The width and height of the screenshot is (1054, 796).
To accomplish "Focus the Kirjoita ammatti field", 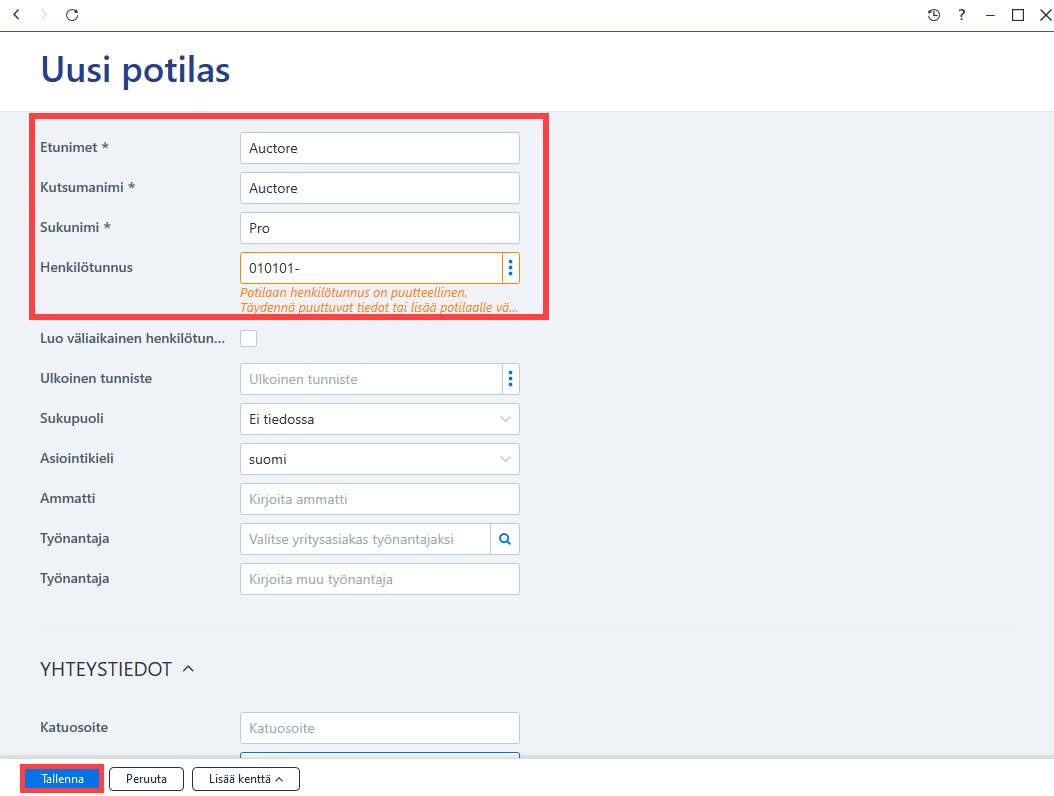I will click(x=380, y=499).
